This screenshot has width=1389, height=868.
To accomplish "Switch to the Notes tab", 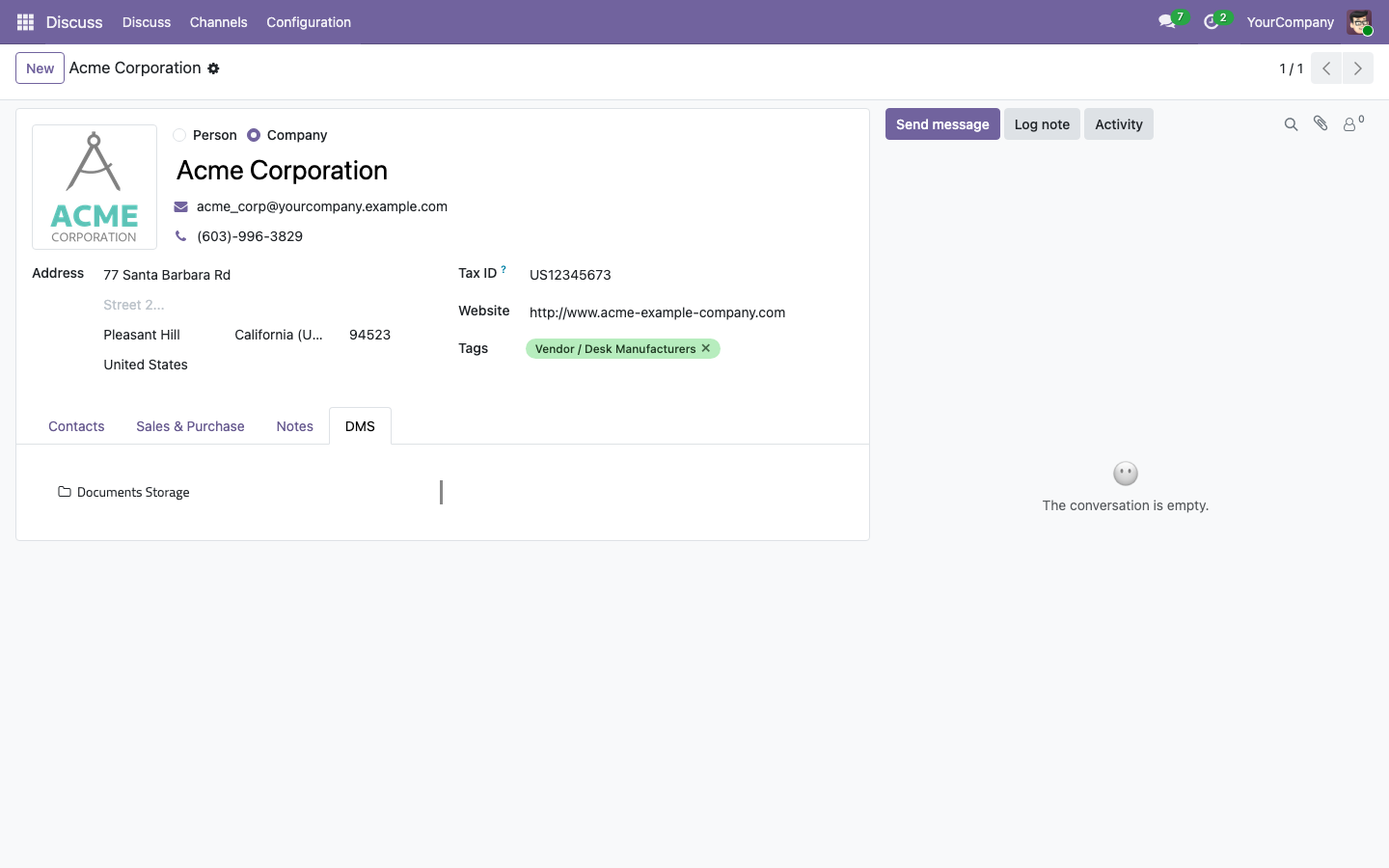I will (294, 426).
